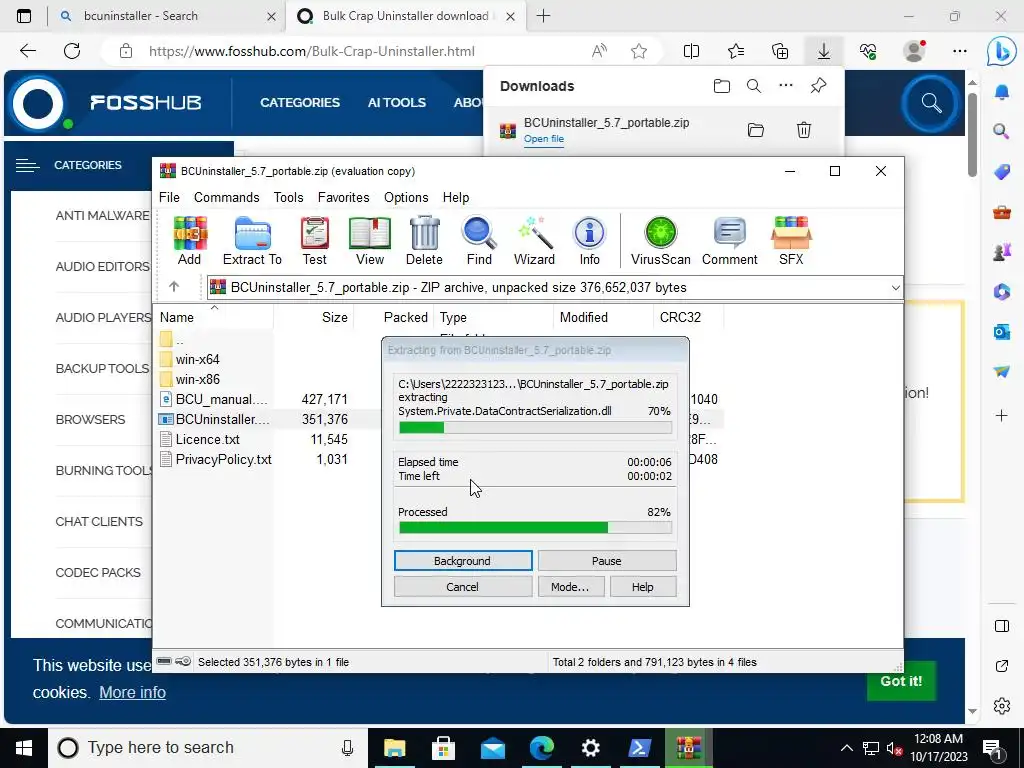1024x768 pixels.
Task: Click the Edge downloads toolbar icon
Action: [824, 51]
